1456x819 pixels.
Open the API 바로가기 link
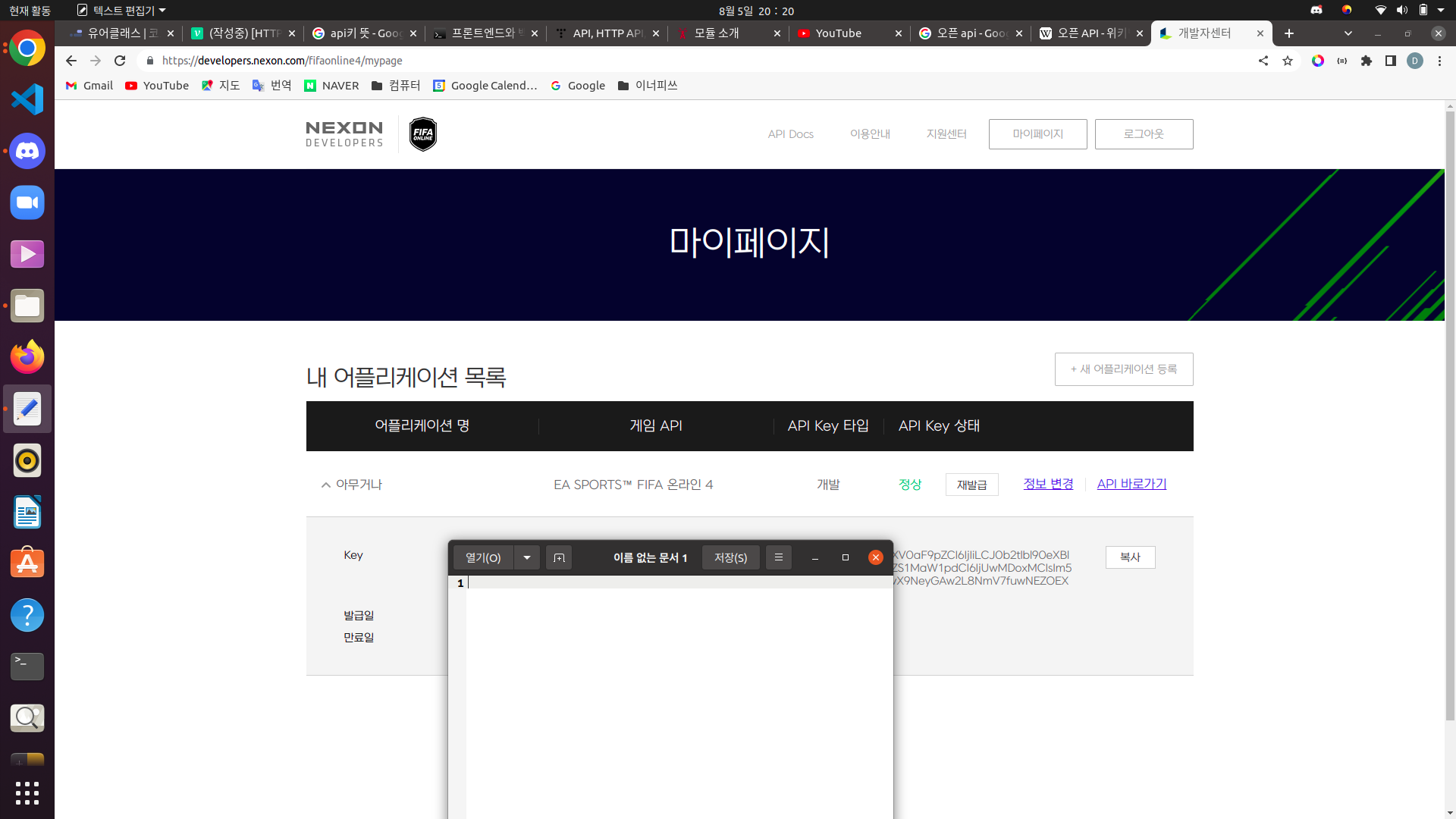[x=1131, y=484]
